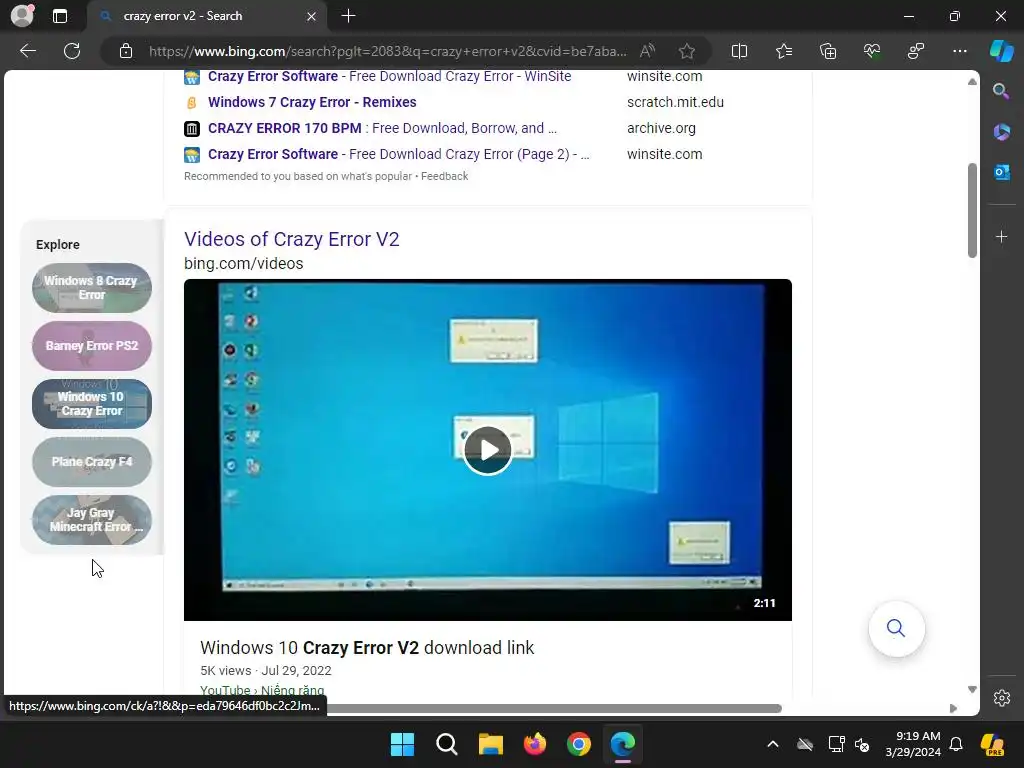Click the winsite.com source of the first Crazy Error Software result
This screenshot has width=1024, height=768.
664,76
